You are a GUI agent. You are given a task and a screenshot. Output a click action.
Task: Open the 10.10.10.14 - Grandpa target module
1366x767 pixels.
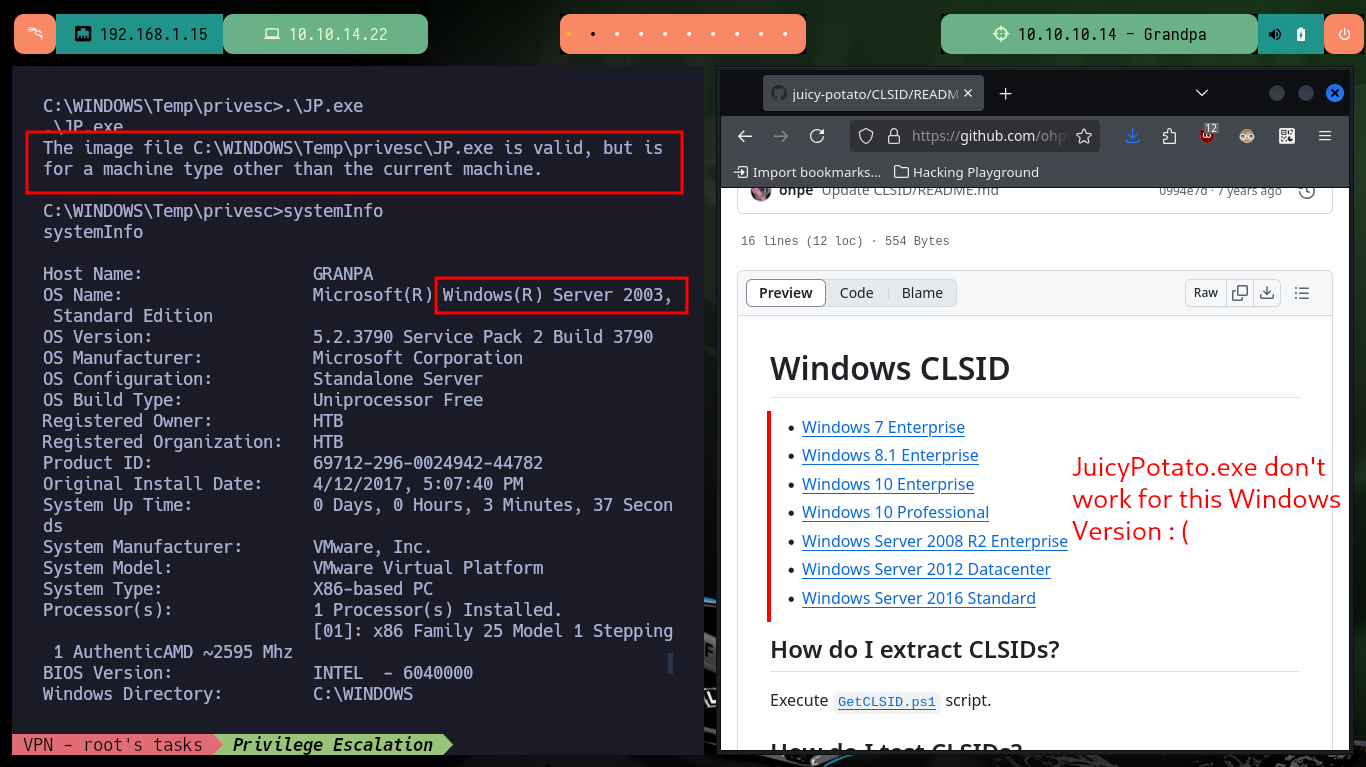(x=1099, y=34)
